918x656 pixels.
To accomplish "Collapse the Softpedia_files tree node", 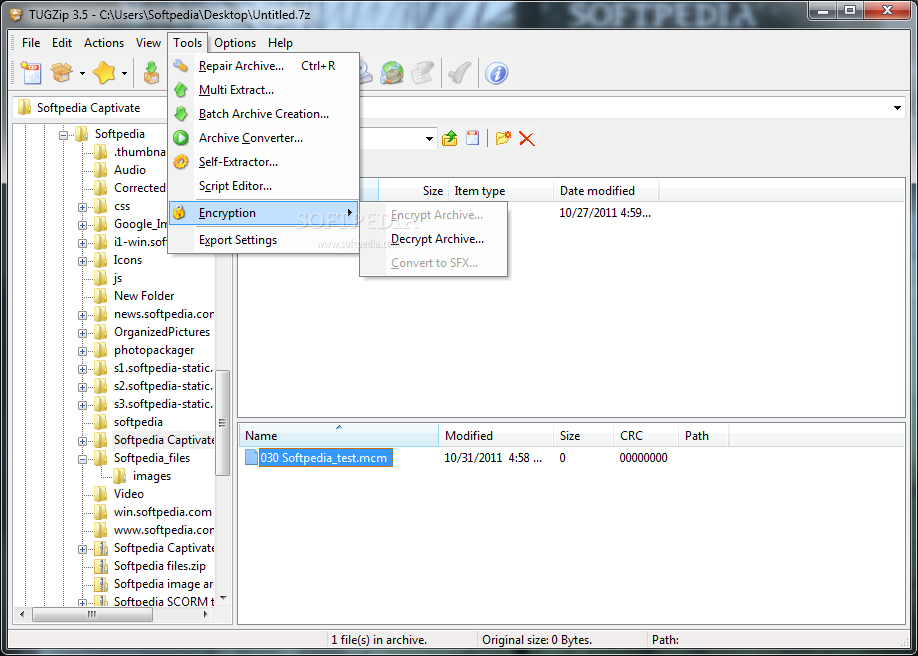I will click(82, 459).
